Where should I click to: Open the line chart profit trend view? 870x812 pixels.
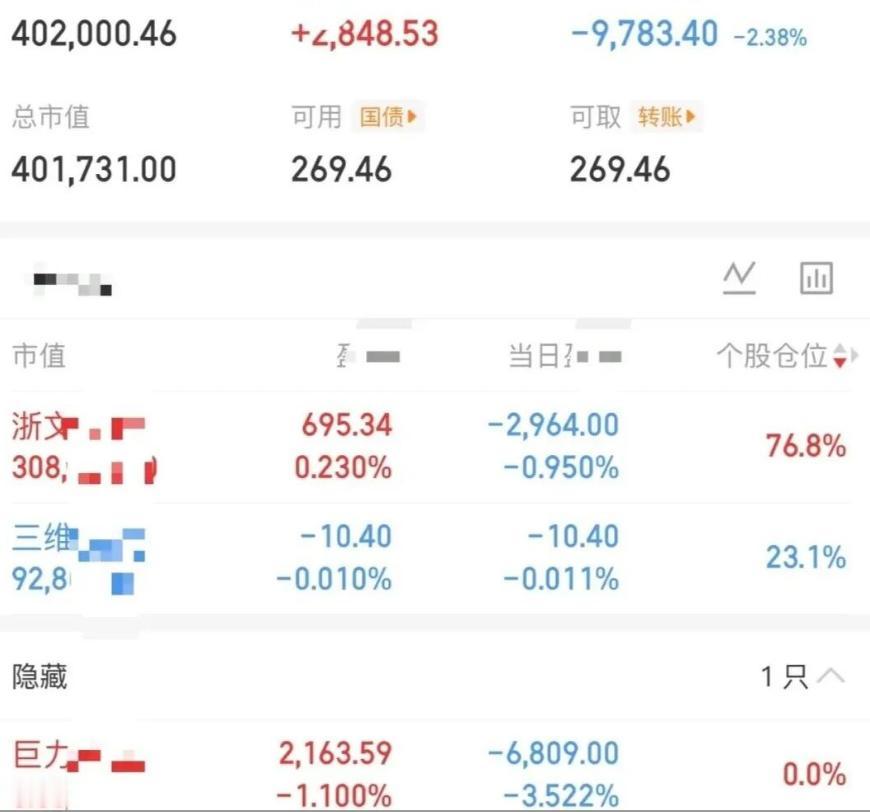pyautogui.click(x=738, y=279)
